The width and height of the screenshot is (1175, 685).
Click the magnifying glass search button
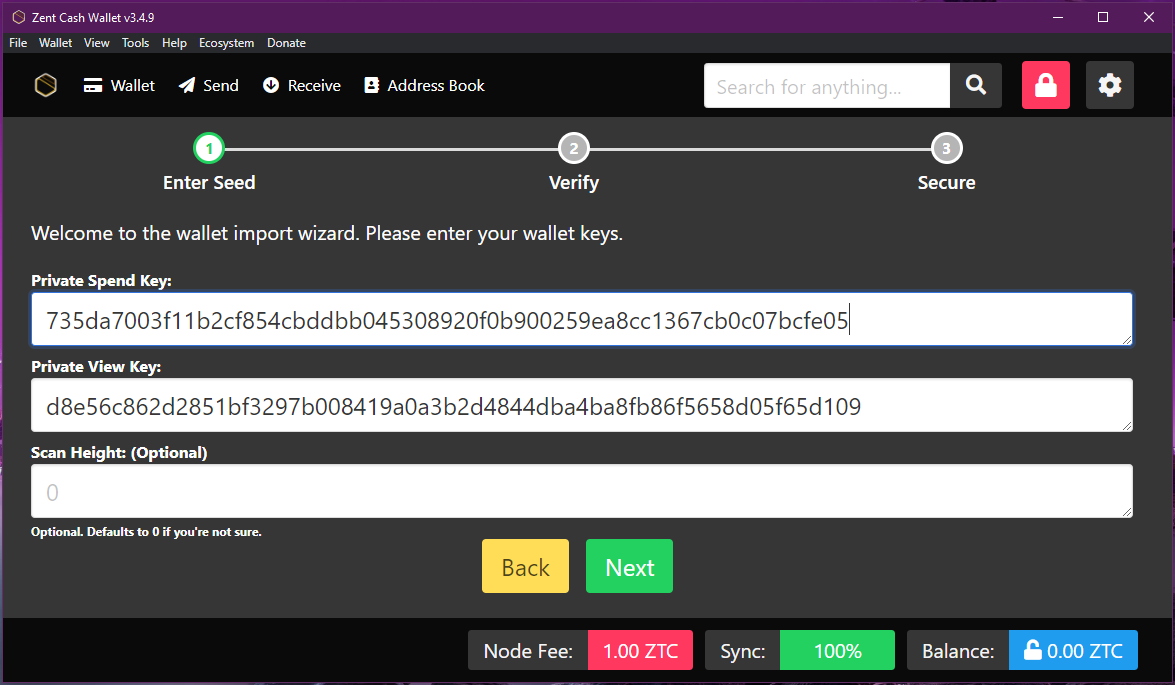[x=976, y=85]
